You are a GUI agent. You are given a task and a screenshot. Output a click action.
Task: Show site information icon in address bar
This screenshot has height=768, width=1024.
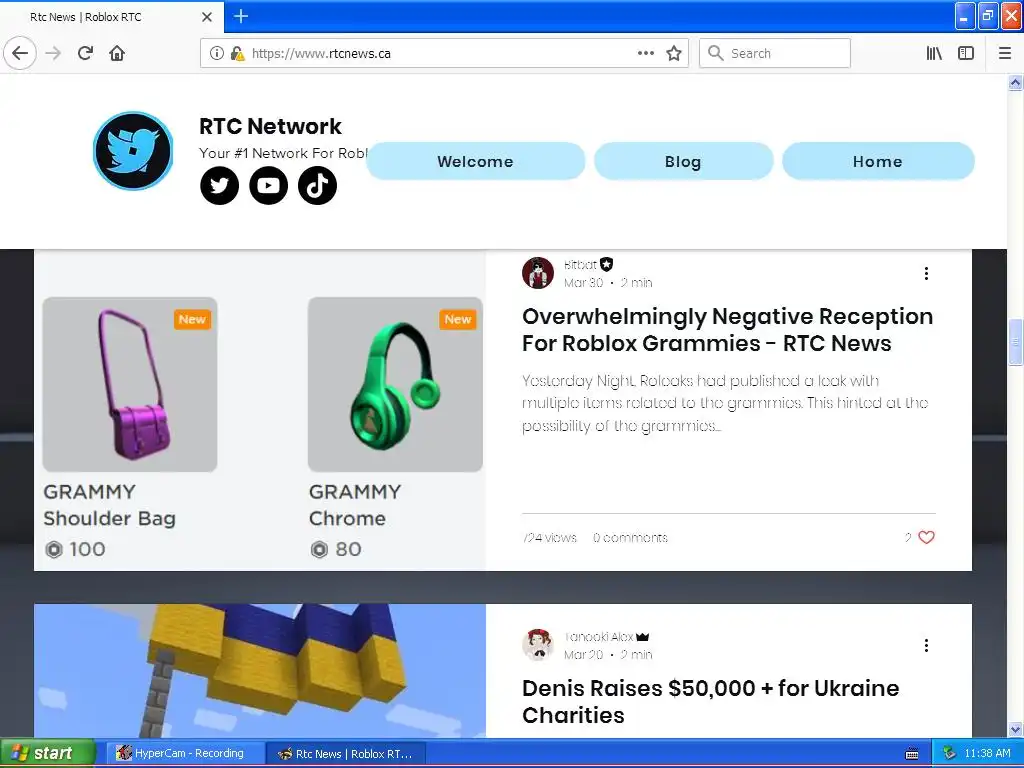(216, 53)
